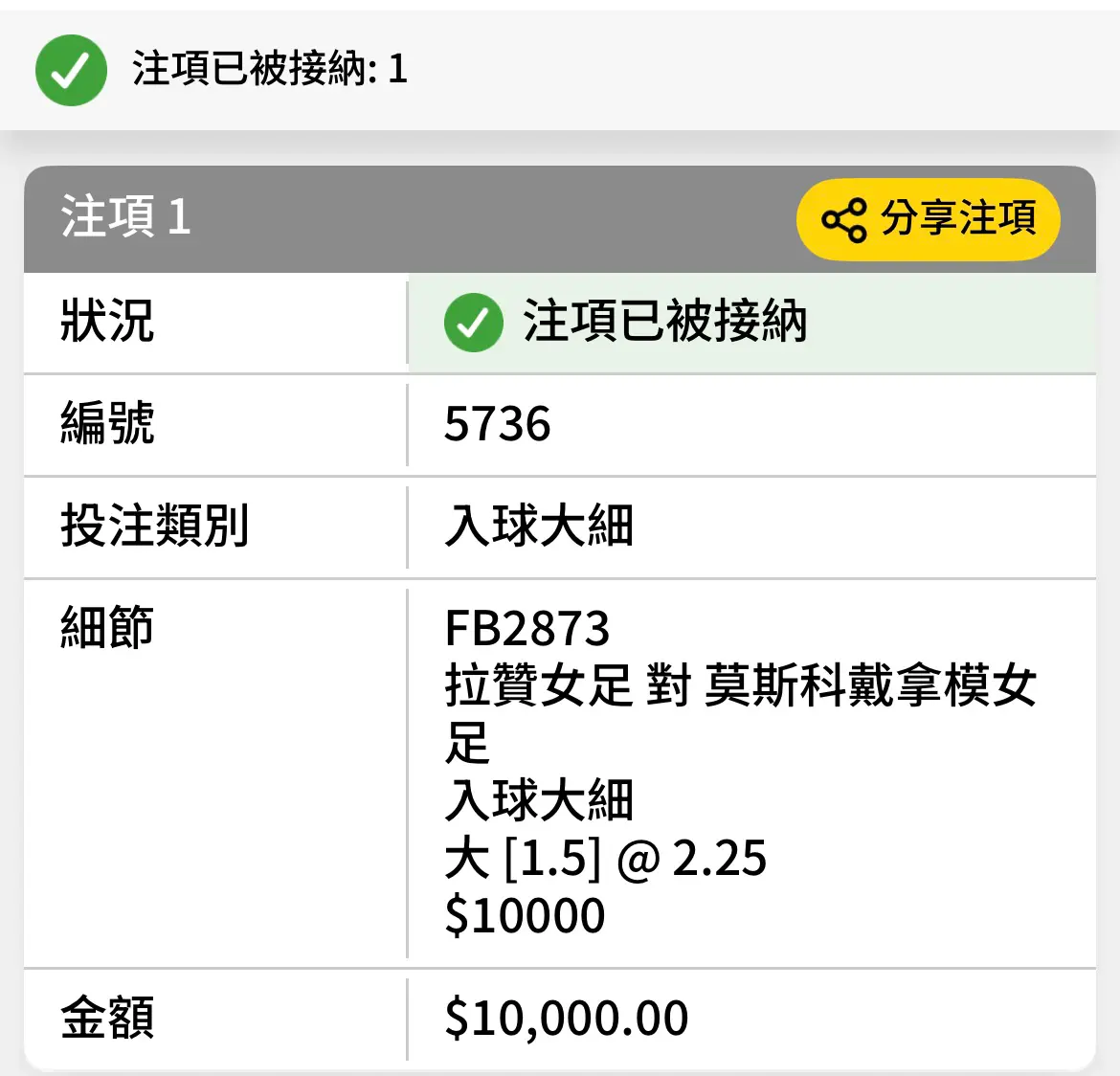Screen dimensions: 1120x1076
Task: Click the green checkmark beside 注項已被接納 status
Action: coord(473,323)
